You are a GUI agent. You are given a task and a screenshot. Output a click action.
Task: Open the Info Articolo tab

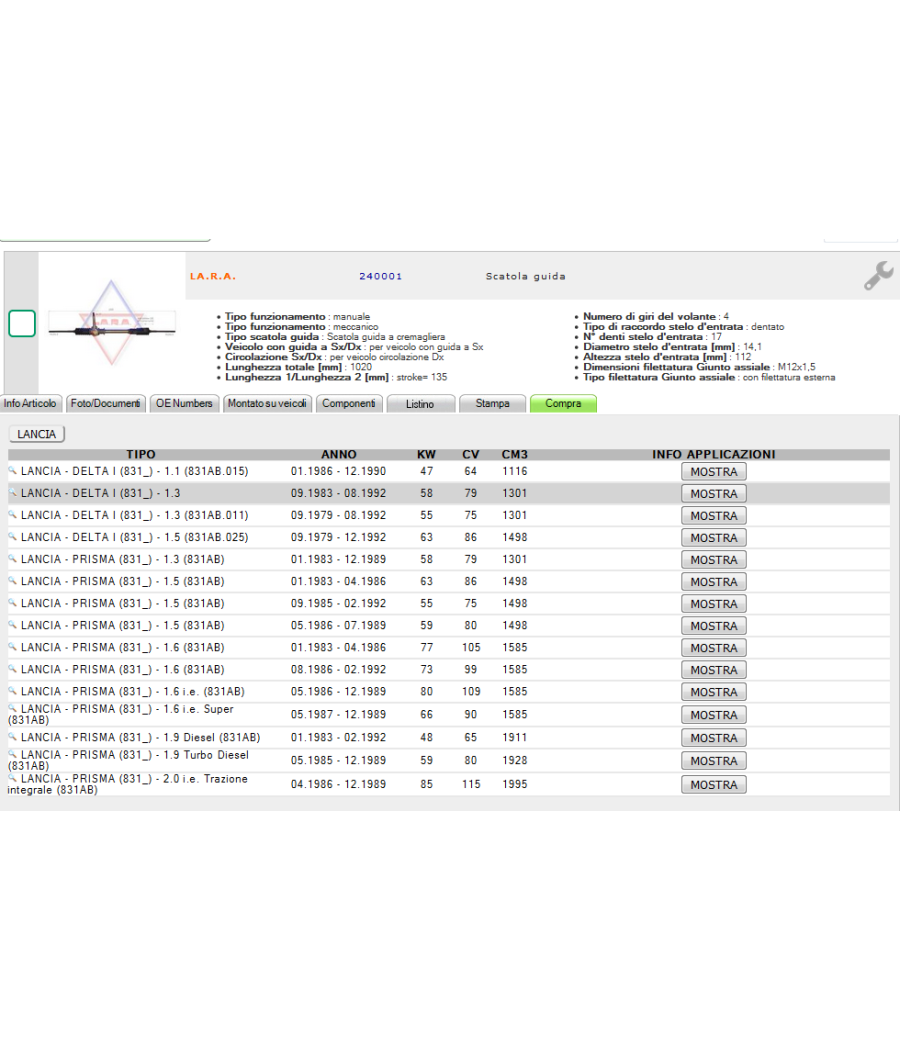(30, 404)
